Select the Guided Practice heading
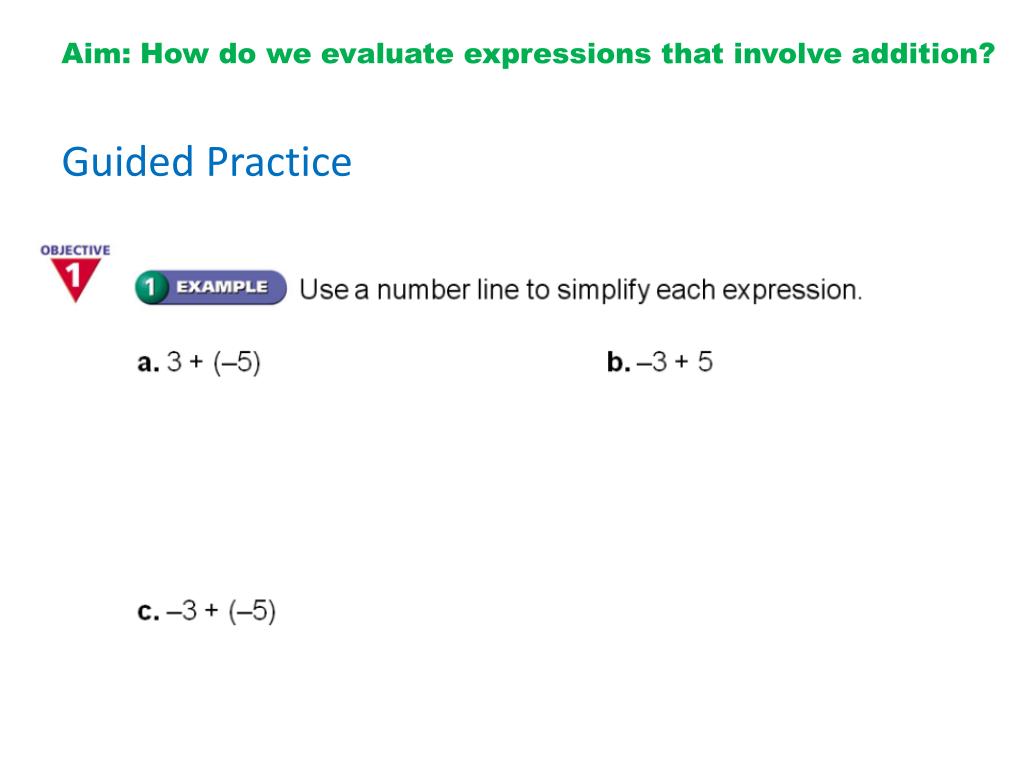1024x768 pixels. click(207, 163)
